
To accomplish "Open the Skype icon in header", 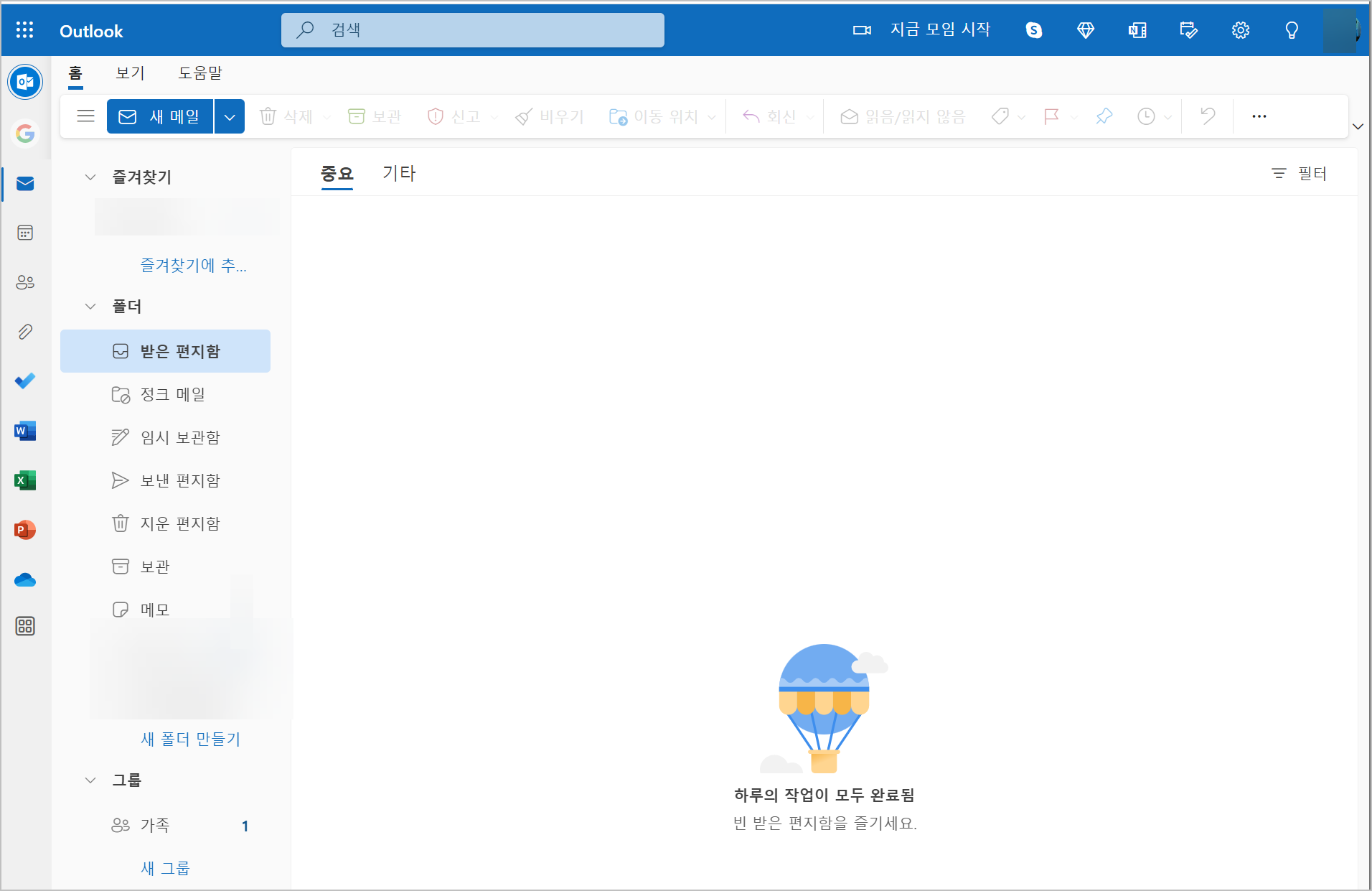I will point(1033,30).
